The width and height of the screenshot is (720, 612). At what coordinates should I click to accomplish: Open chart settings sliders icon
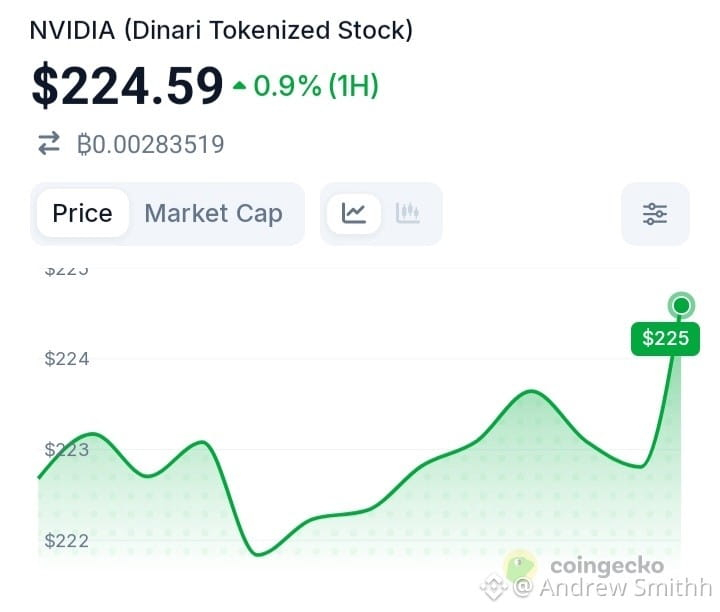click(655, 214)
